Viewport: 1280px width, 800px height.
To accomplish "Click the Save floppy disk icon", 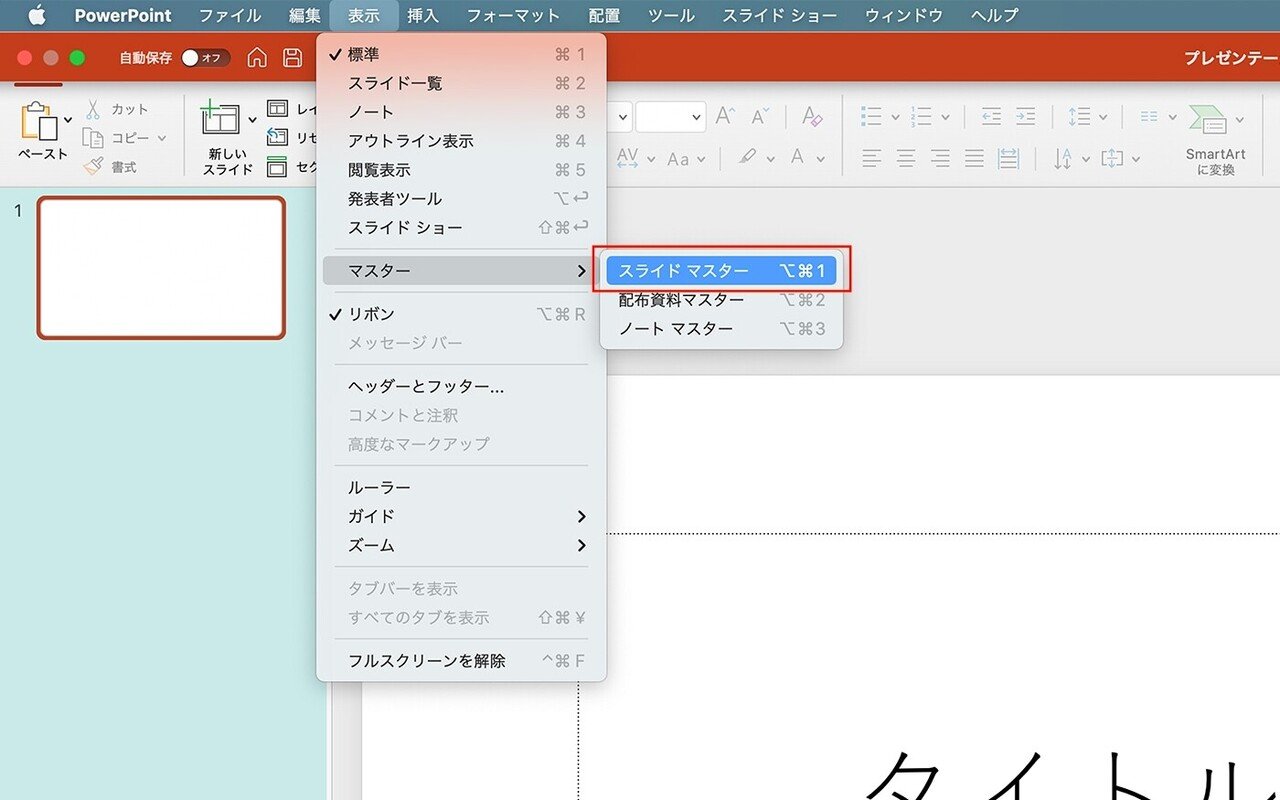I will [x=292, y=58].
